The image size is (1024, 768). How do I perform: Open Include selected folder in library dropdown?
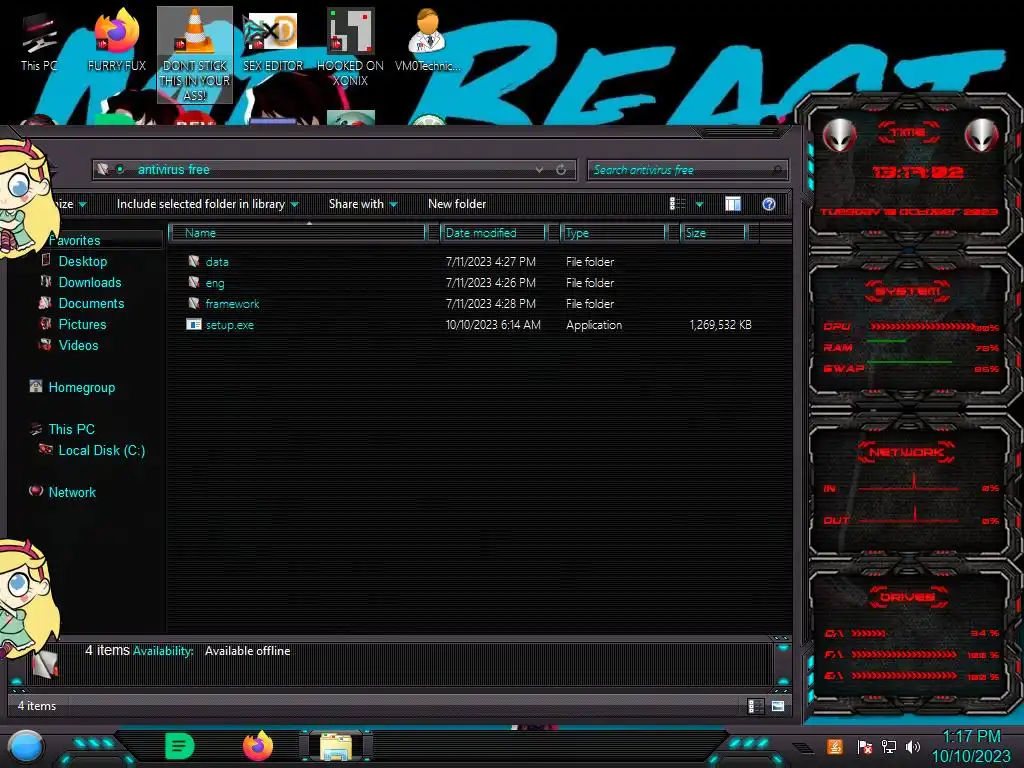(295, 204)
